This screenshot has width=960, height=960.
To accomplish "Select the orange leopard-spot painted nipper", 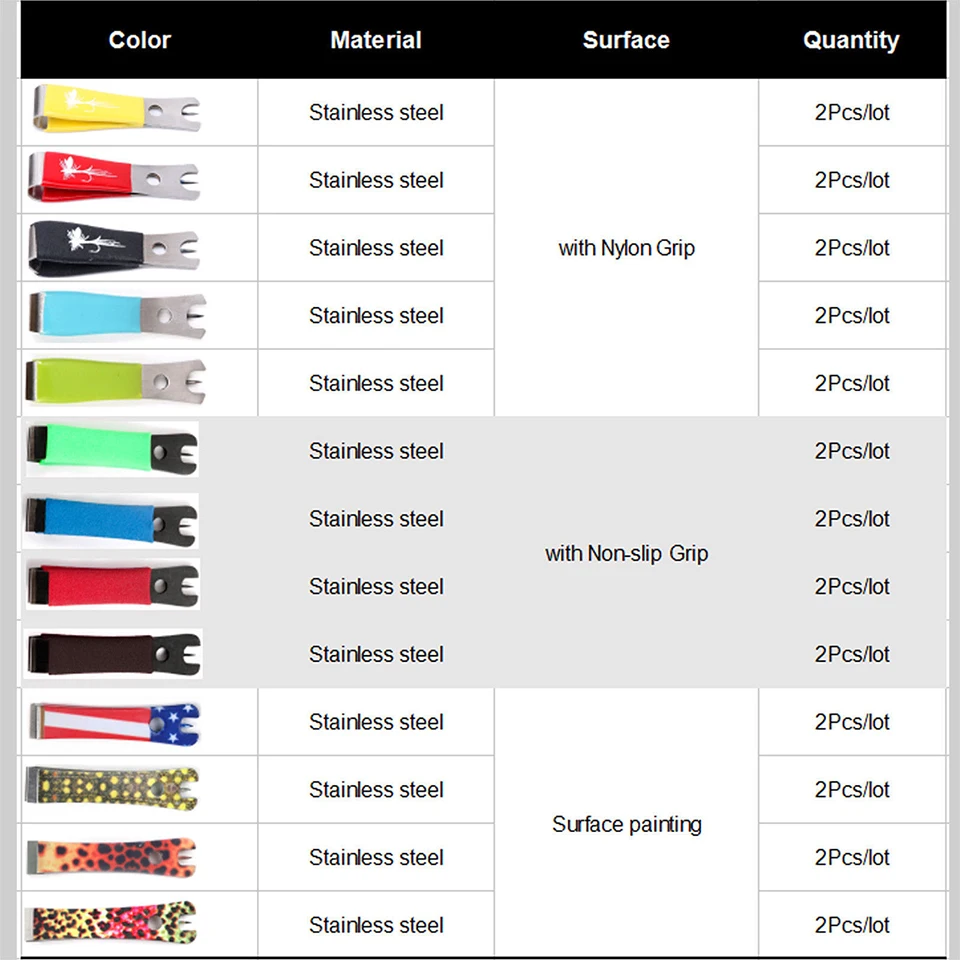I will 111,857.
